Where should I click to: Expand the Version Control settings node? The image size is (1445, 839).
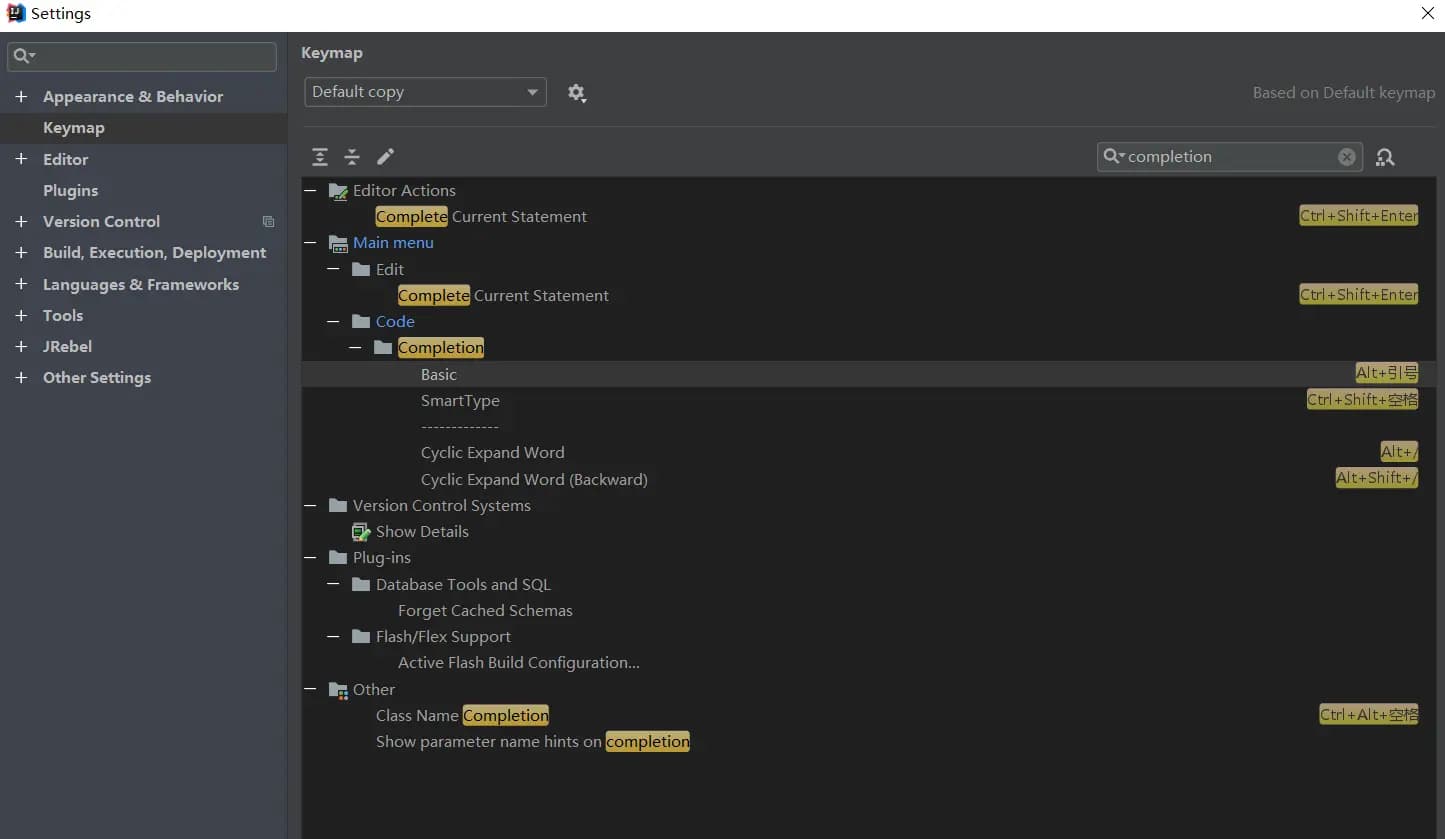[x=21, y=222]
